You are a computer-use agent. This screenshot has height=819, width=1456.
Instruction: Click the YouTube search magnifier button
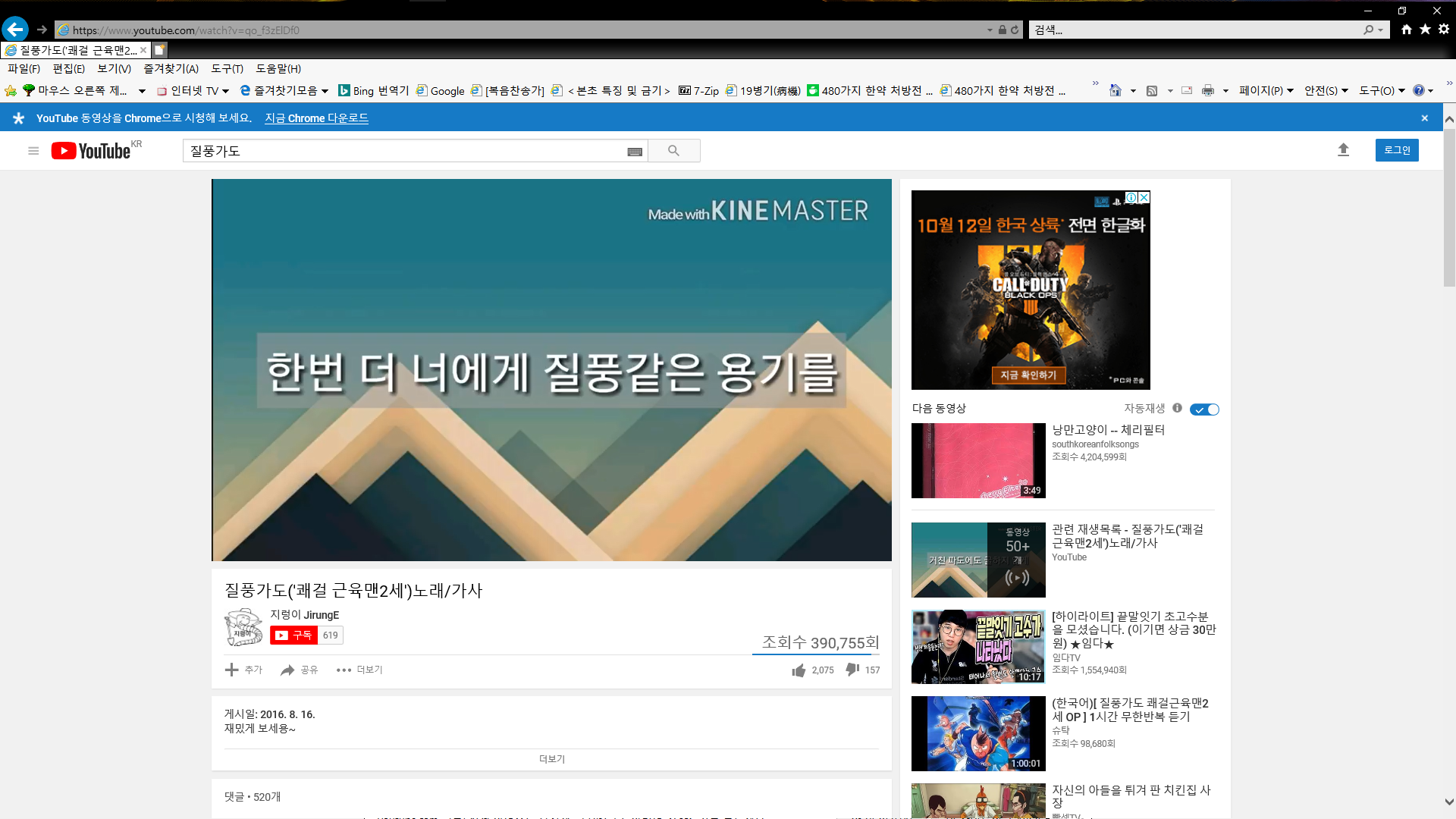673,151
